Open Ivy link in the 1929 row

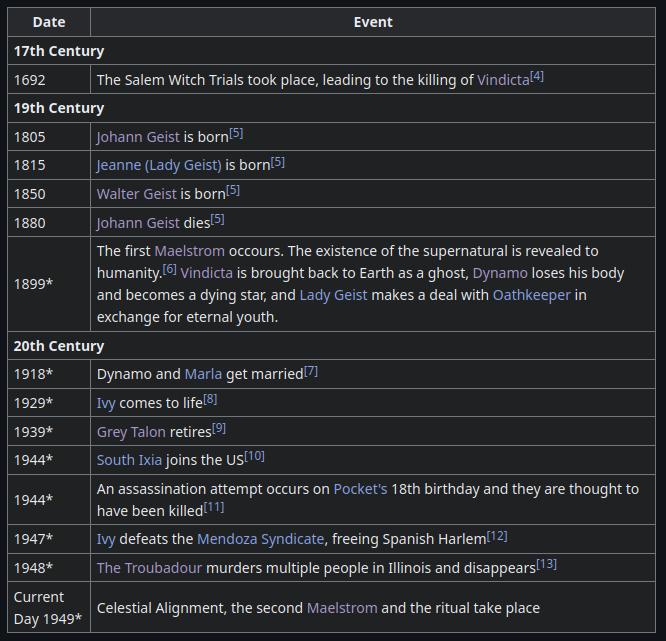click(106, 403)
